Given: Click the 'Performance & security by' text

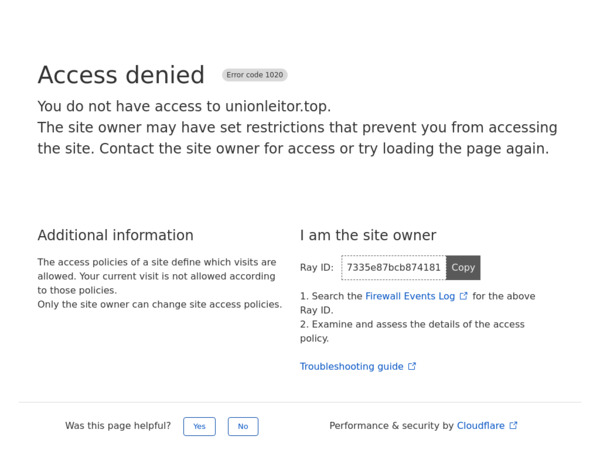Looking at the screenshot, I should click(x=391, y=426).
